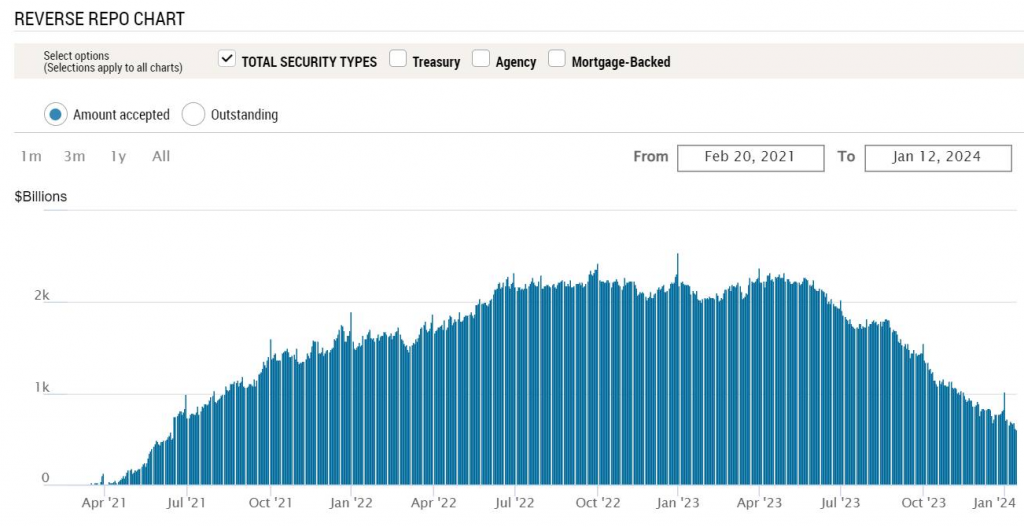Click the REVERSE REPO CHART heading
The width and height of the screenshot is (1024, 527).
click(x=99, y=19)
